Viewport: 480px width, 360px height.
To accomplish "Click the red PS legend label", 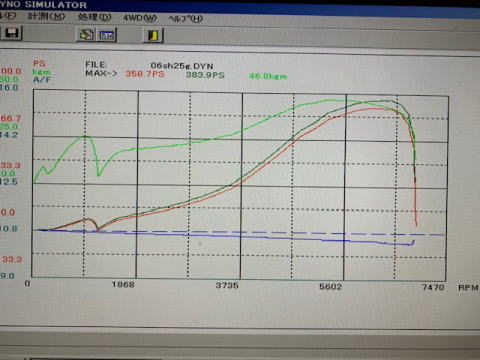I will click(39, 63).
